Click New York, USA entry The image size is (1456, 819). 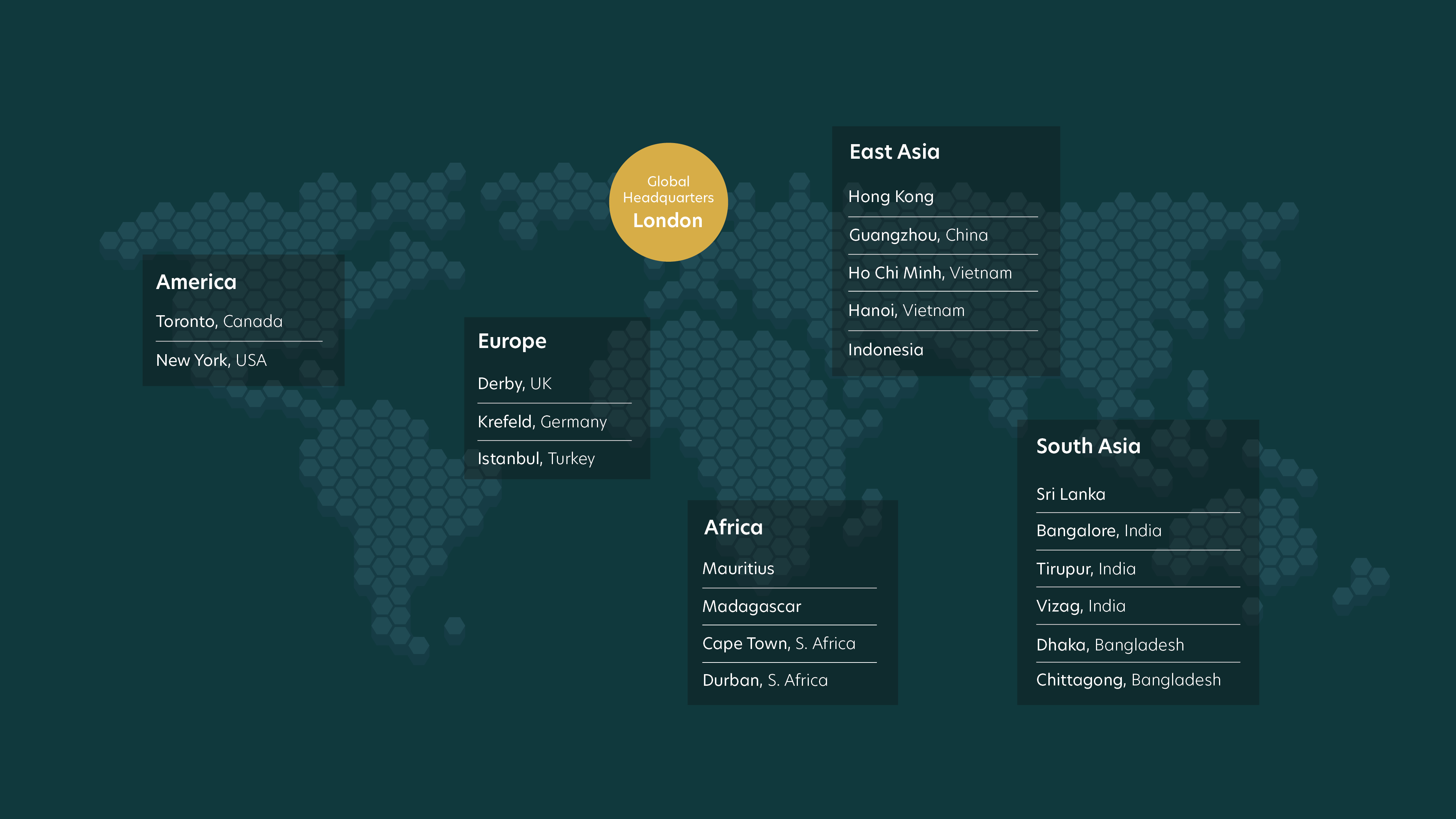pos(211,361)
